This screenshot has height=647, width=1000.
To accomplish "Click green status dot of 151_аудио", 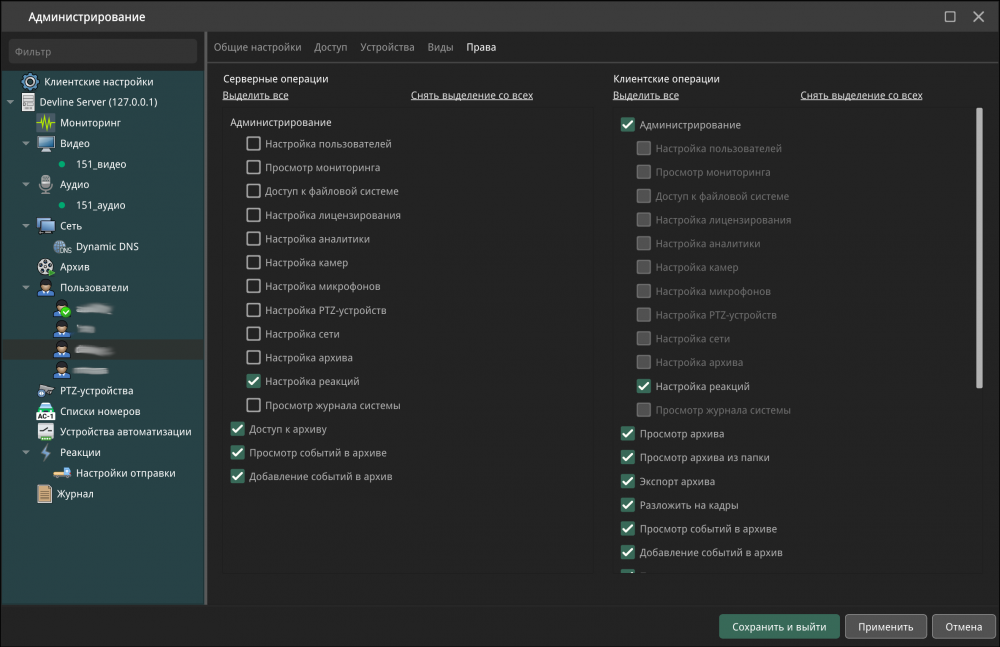I will tap(62, 205).
